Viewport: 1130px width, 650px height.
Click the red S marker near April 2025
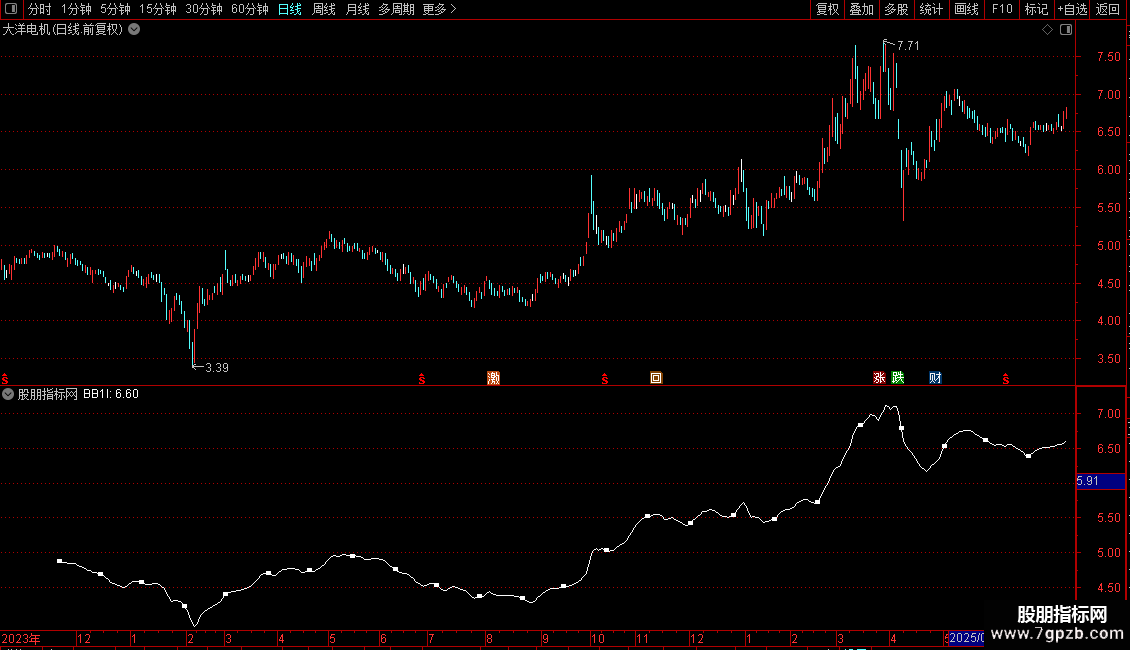pos(1006,379)
